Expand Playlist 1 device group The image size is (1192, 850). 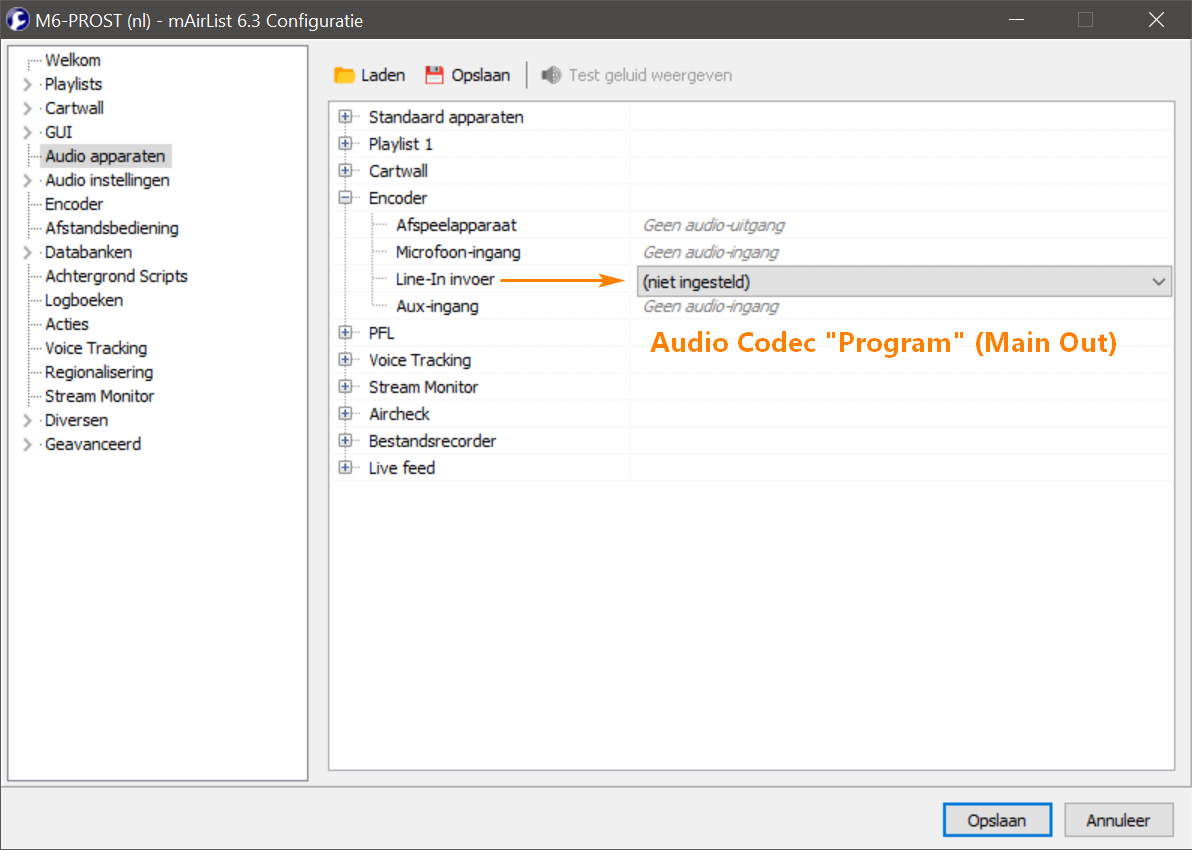(346, 144)
